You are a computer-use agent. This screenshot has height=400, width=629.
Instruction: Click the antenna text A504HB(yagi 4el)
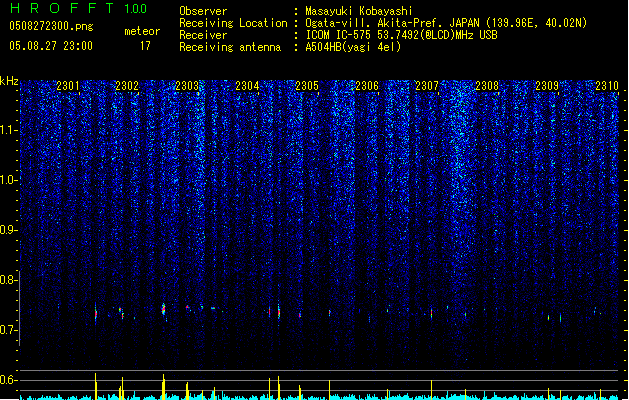[353, 47]
